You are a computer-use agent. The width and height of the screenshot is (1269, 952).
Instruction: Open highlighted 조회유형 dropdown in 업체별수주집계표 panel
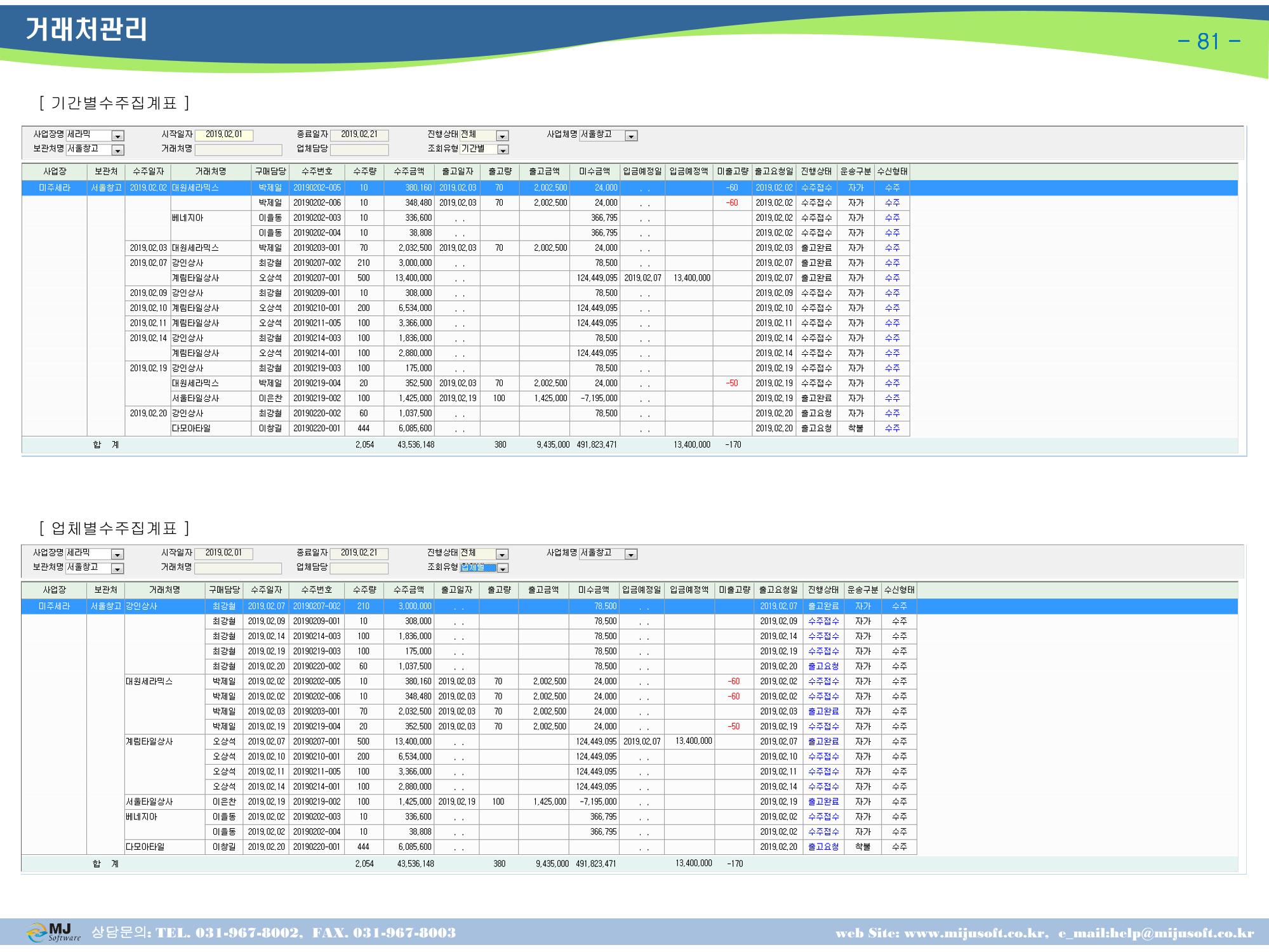pos(503,569)
